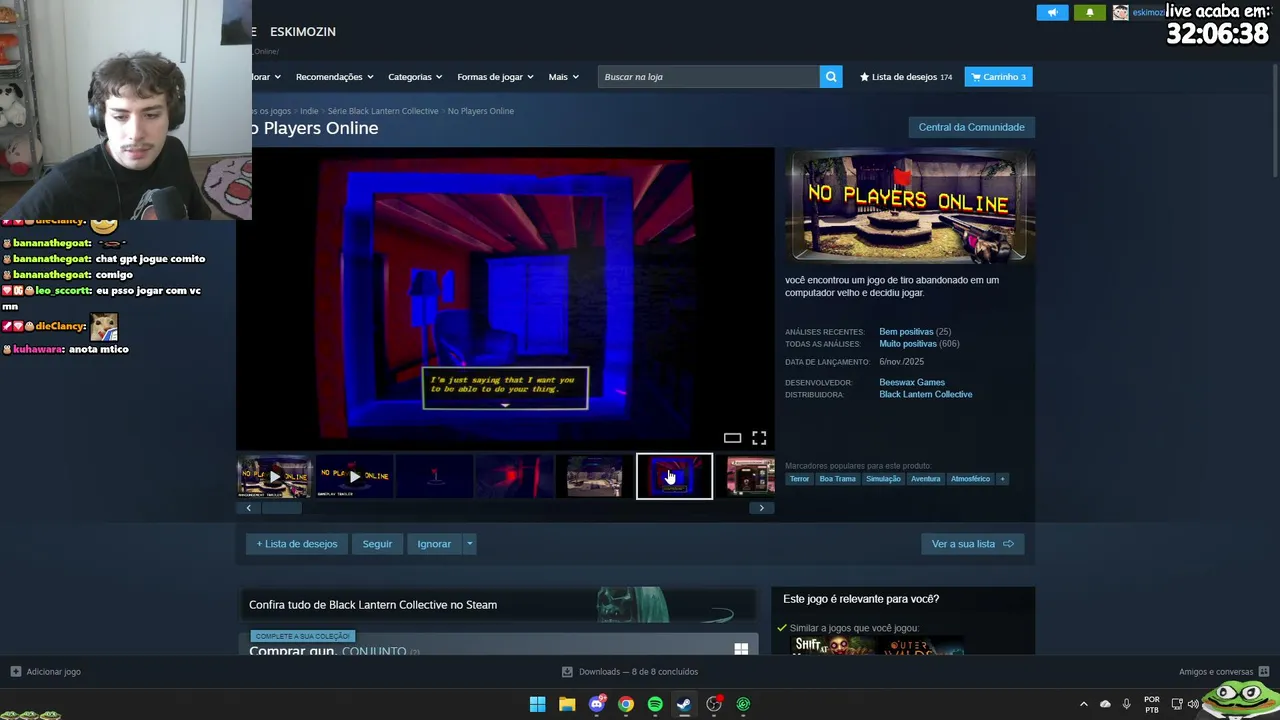The height and width of the screenshot is (720, 1280).
Task: Open the Steam announcements megaphone button
Action: [x=1052, y=12]
